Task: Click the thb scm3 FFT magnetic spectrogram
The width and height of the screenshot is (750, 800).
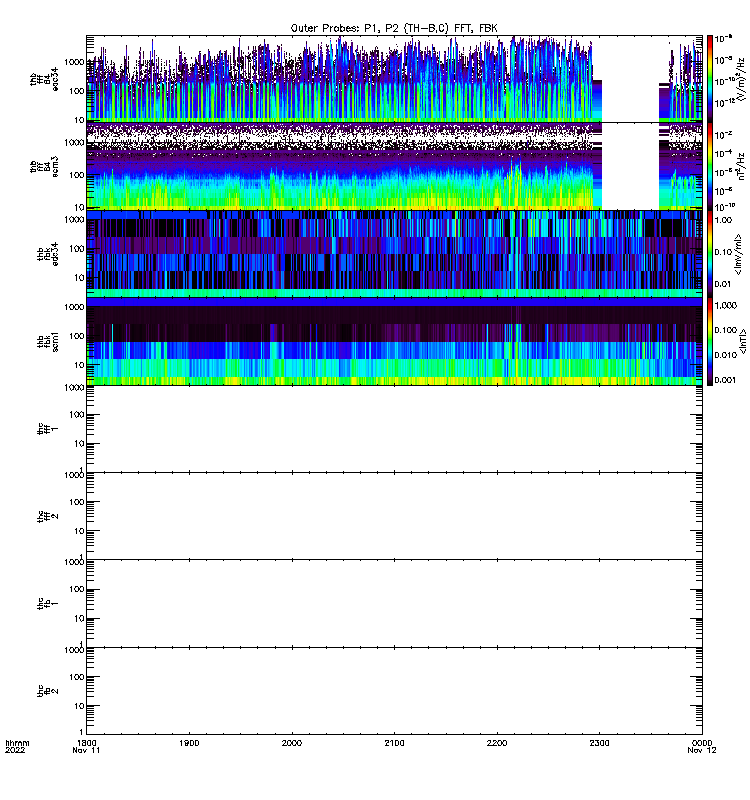Action: (x=394, y=166)
